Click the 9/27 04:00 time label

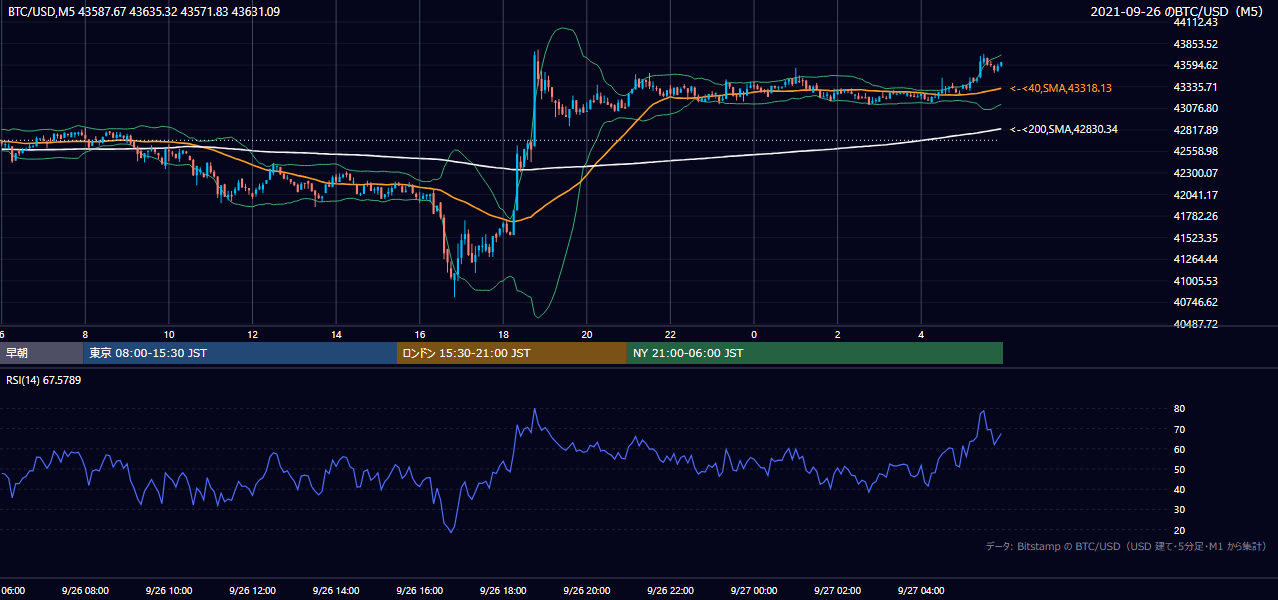[x=921, y=591]
